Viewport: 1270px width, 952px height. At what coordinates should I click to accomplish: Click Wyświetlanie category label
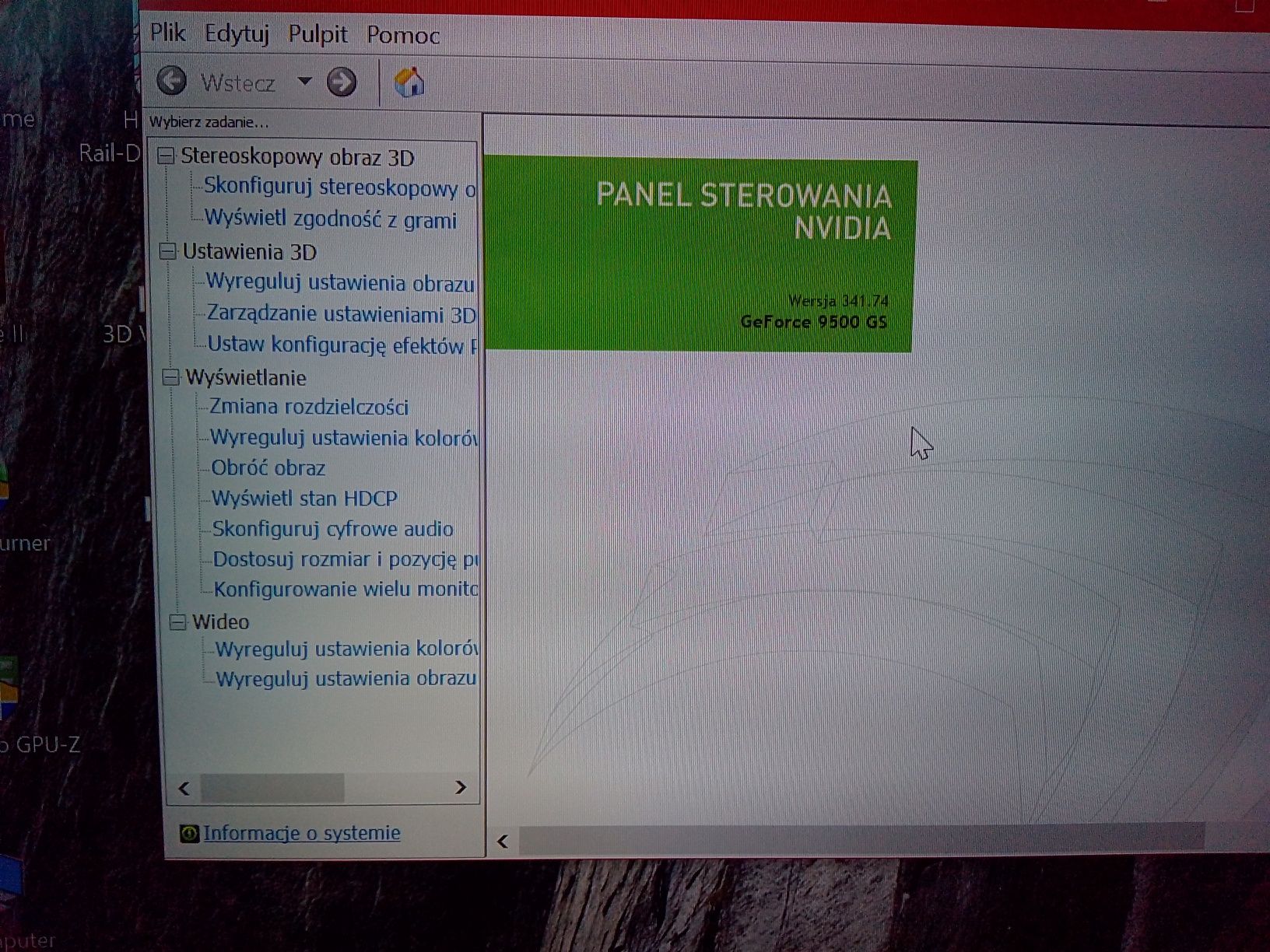246,377
